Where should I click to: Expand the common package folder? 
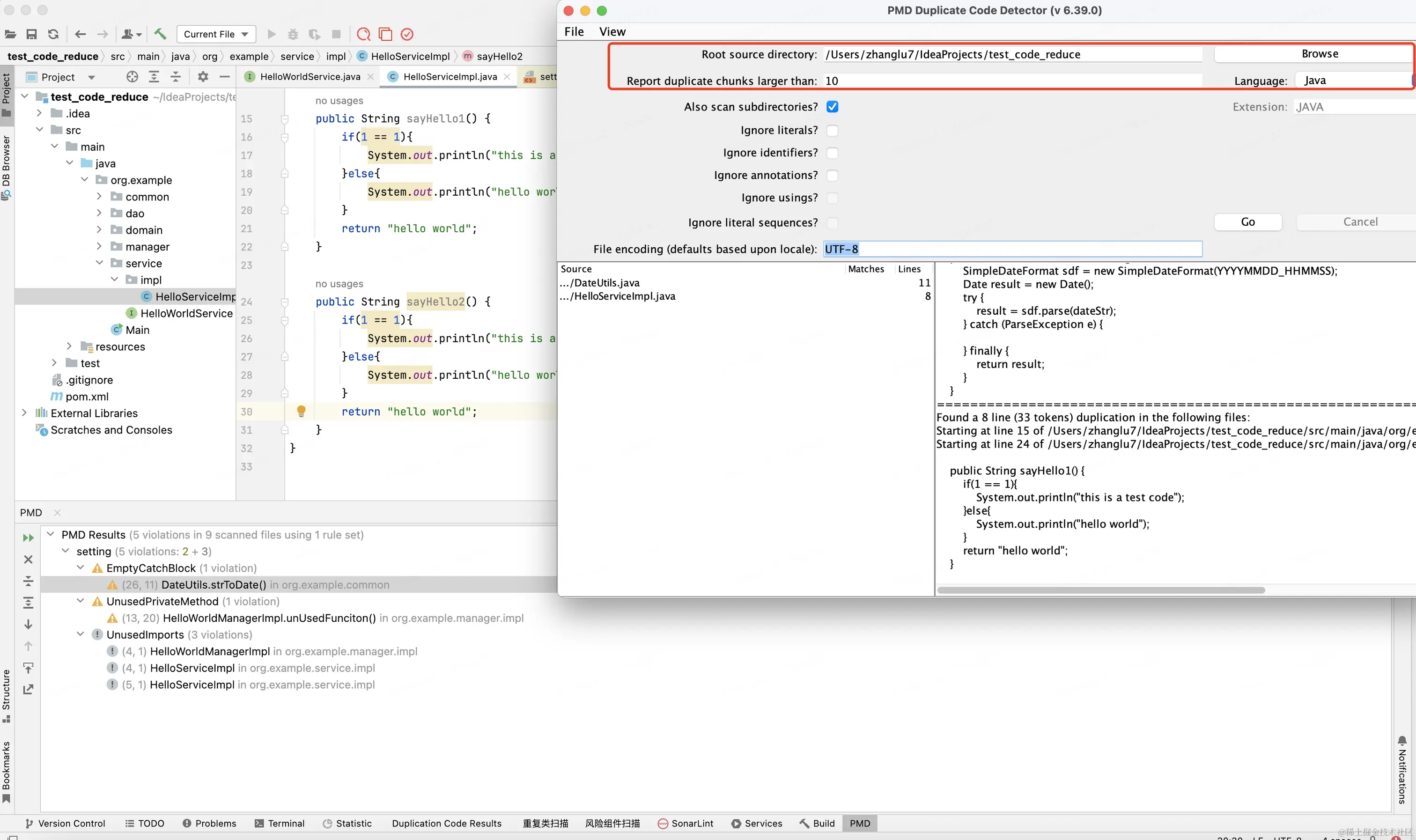(100, 196)
